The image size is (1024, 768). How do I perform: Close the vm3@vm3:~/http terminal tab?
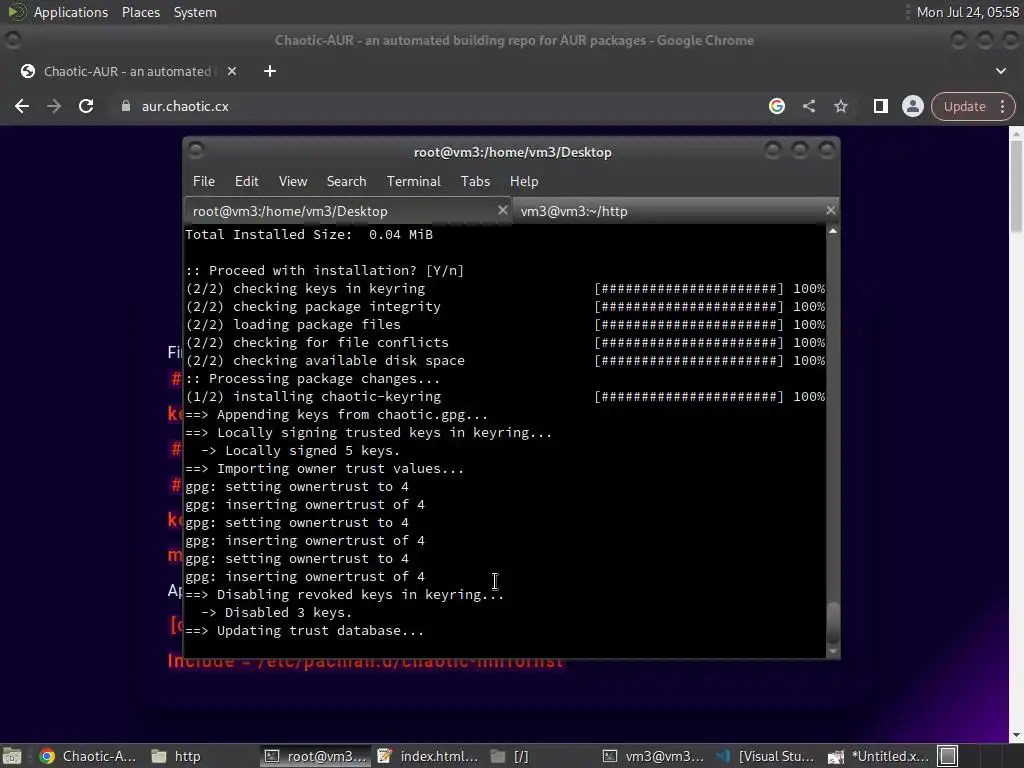[830, 210]
